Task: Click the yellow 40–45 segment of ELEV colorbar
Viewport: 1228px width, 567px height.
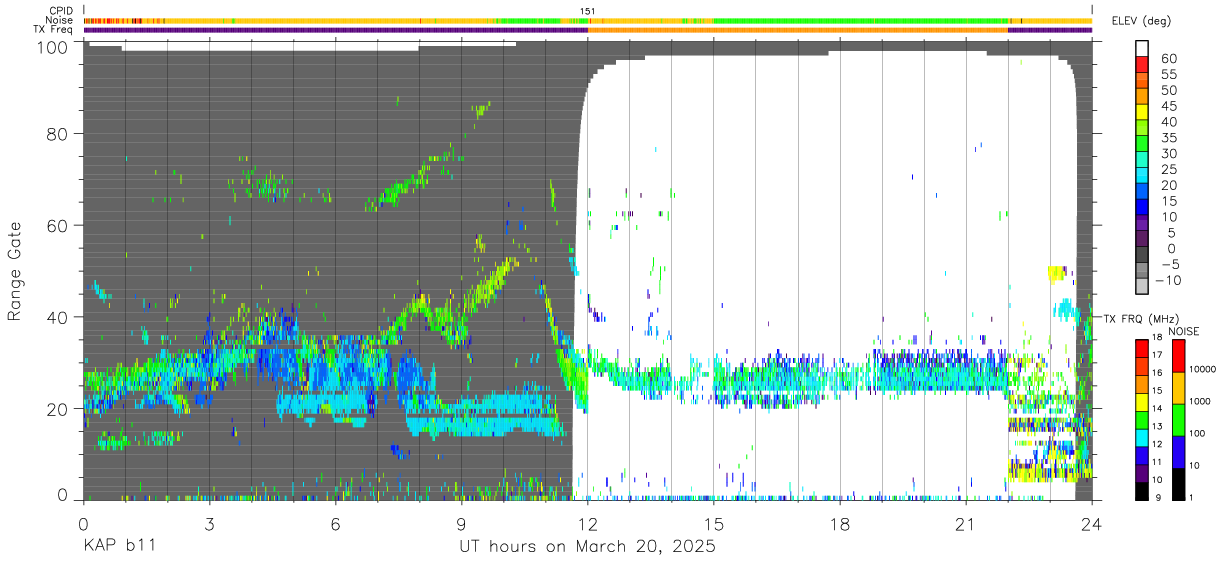Action: (1143, 113)
